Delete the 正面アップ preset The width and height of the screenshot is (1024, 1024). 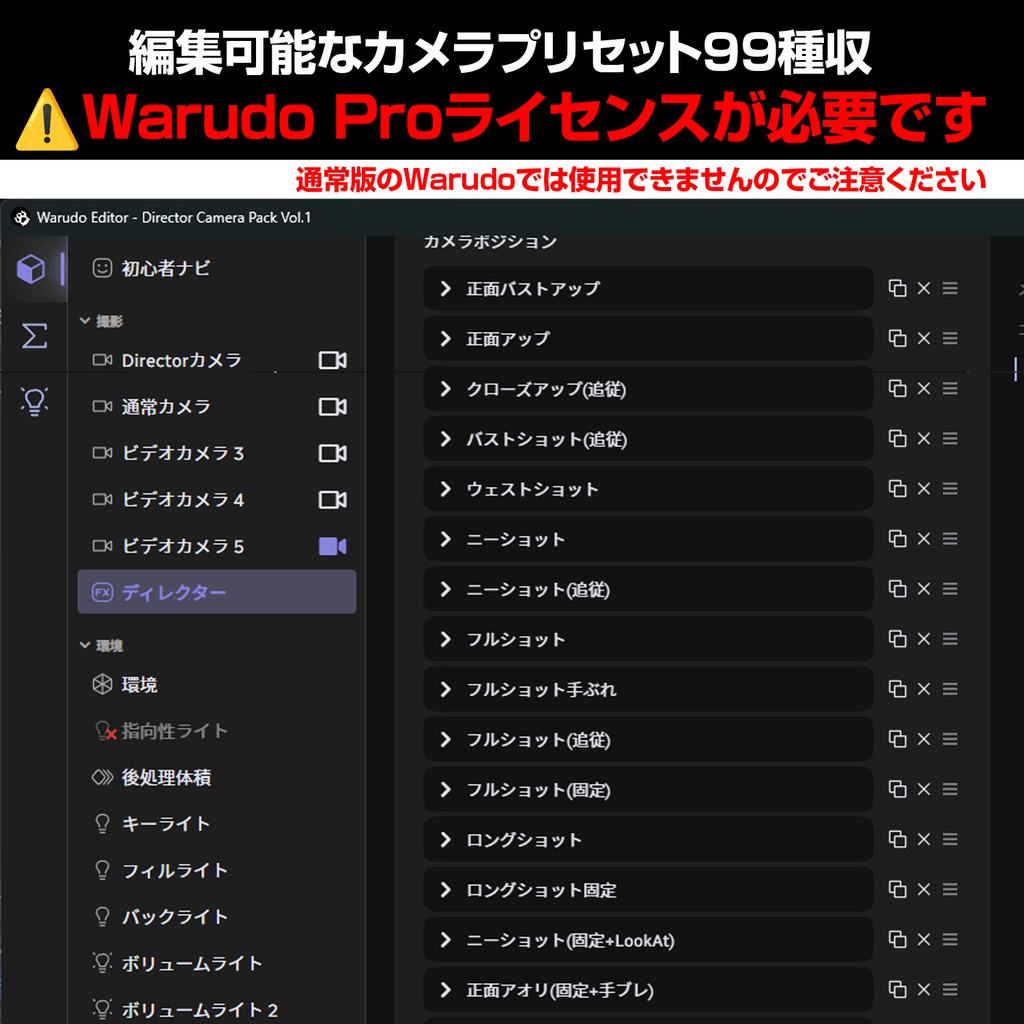click(923, 338)
